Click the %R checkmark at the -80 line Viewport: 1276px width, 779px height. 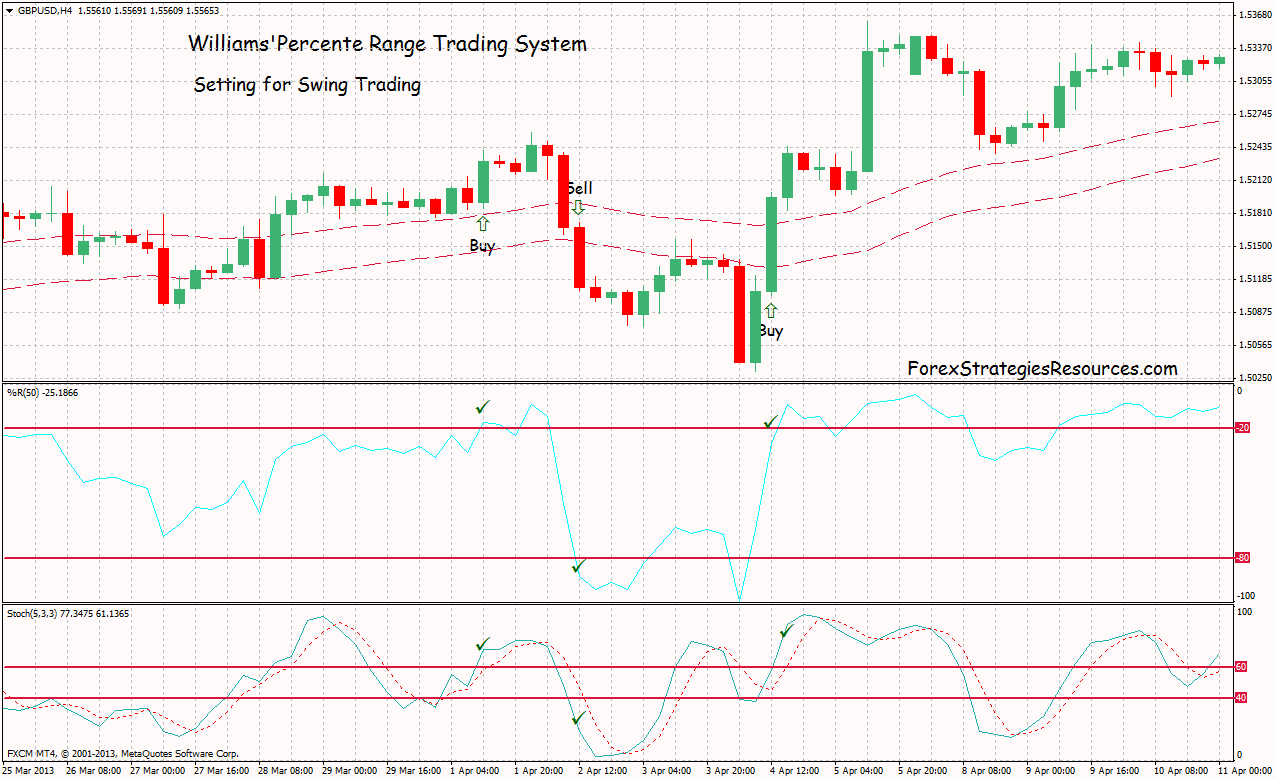[577, 567]
